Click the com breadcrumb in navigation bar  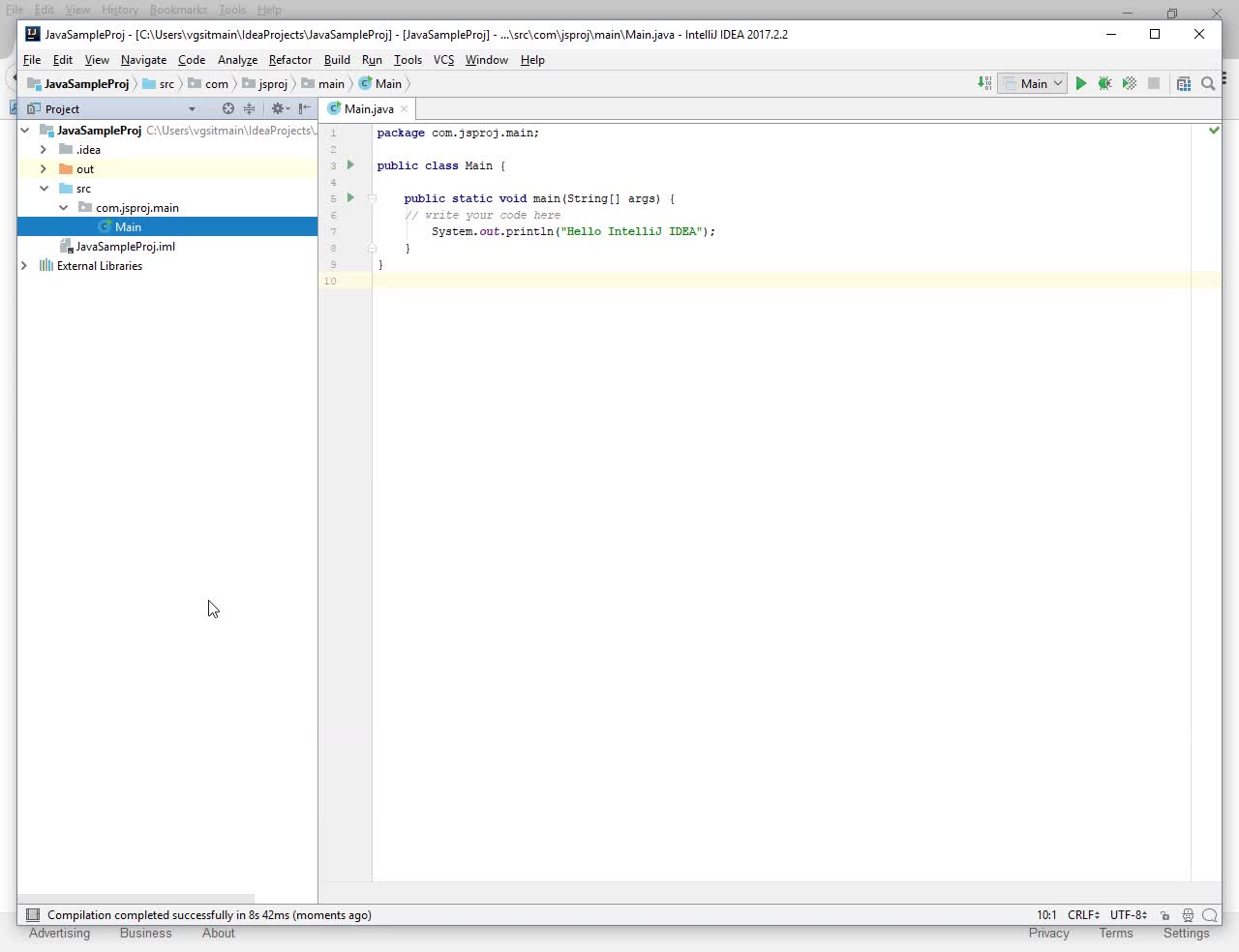pos(208,84)
